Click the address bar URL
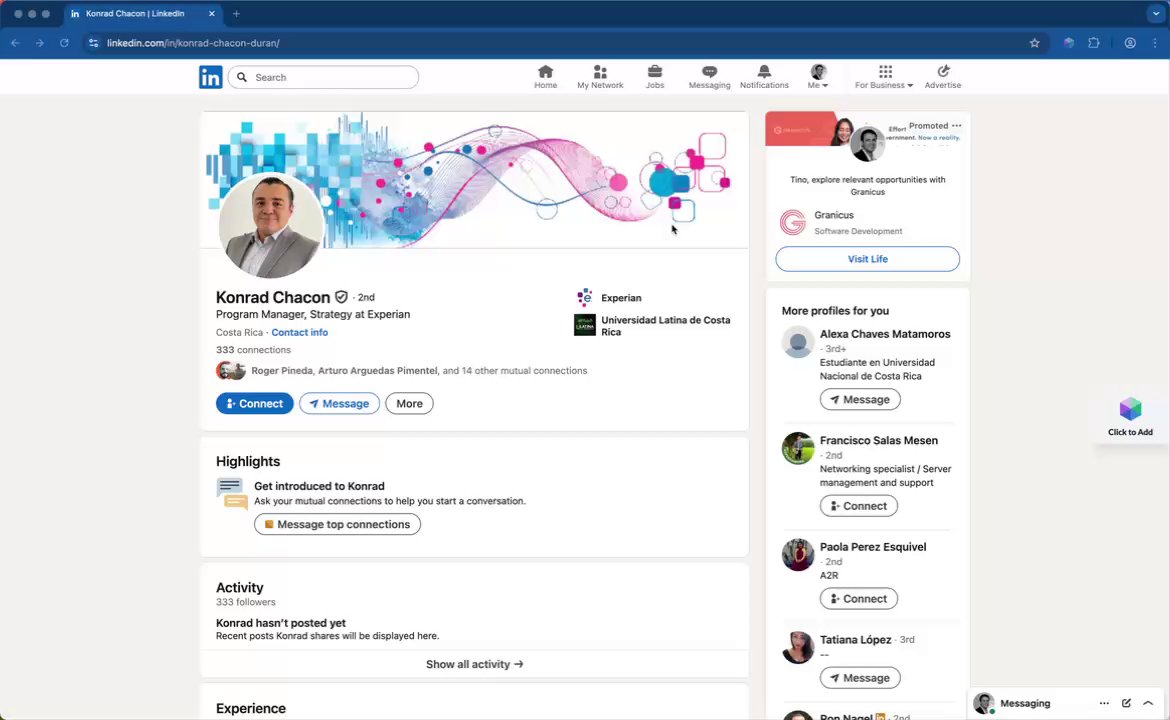The image size is (1170, 720). pyautogui.click(x=193, y=43)
